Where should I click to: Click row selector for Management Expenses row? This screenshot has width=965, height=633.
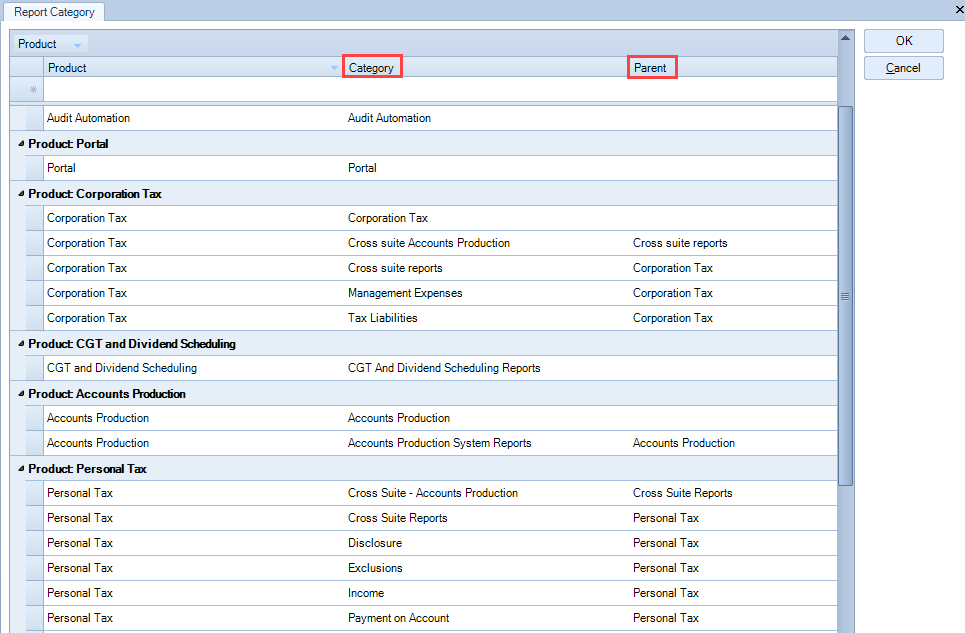point(34,293)
